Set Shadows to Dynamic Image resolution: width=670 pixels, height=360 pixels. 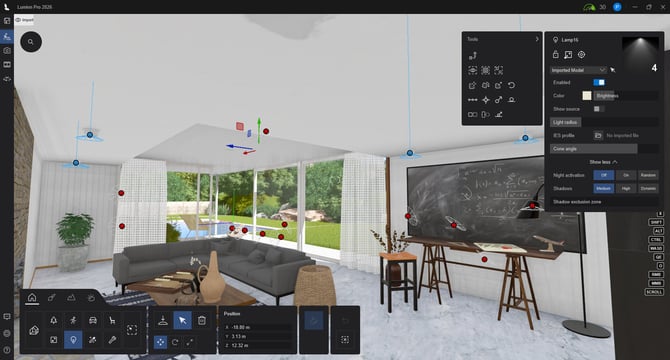(648, 188)
